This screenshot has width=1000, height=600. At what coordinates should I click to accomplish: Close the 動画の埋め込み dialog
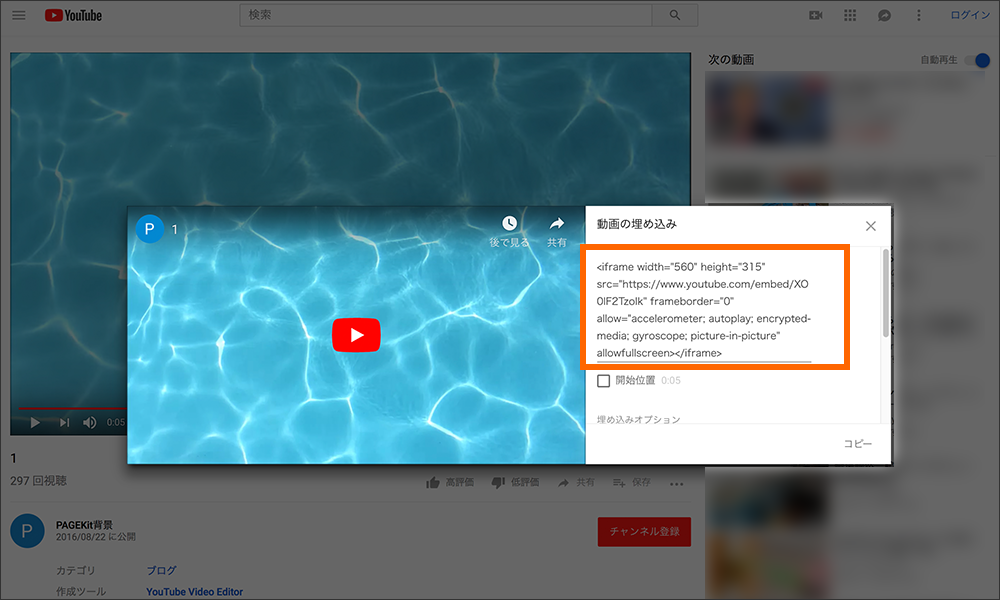pyautogui.click(x=871, y=226)
